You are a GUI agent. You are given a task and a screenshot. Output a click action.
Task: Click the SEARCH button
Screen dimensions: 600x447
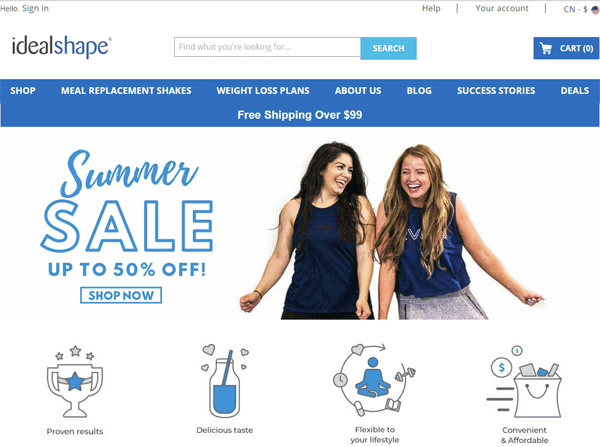point(388,48)
